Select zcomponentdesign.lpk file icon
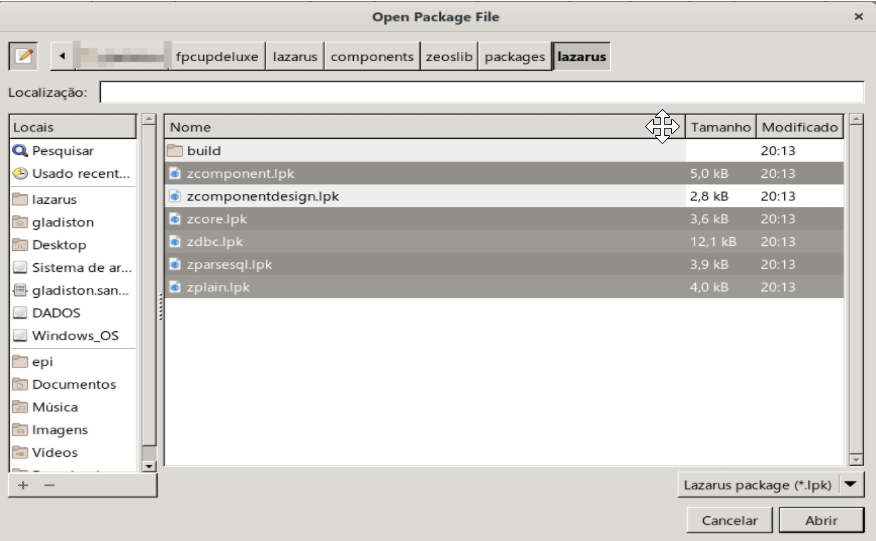Image resolution: width=876 pixels, height=541 pixels. point(175,196)
